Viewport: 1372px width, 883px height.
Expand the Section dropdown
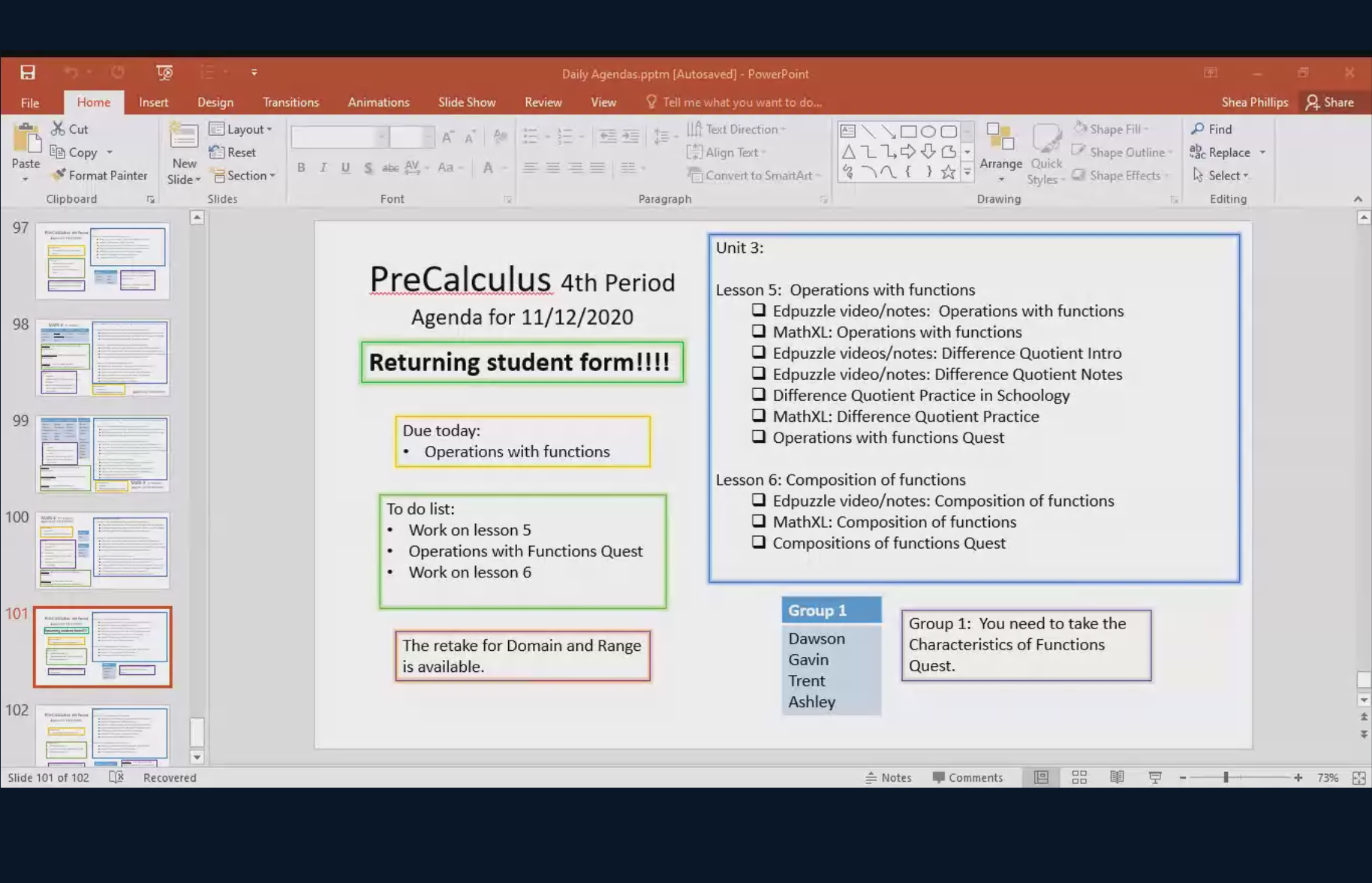coord(243,175)
